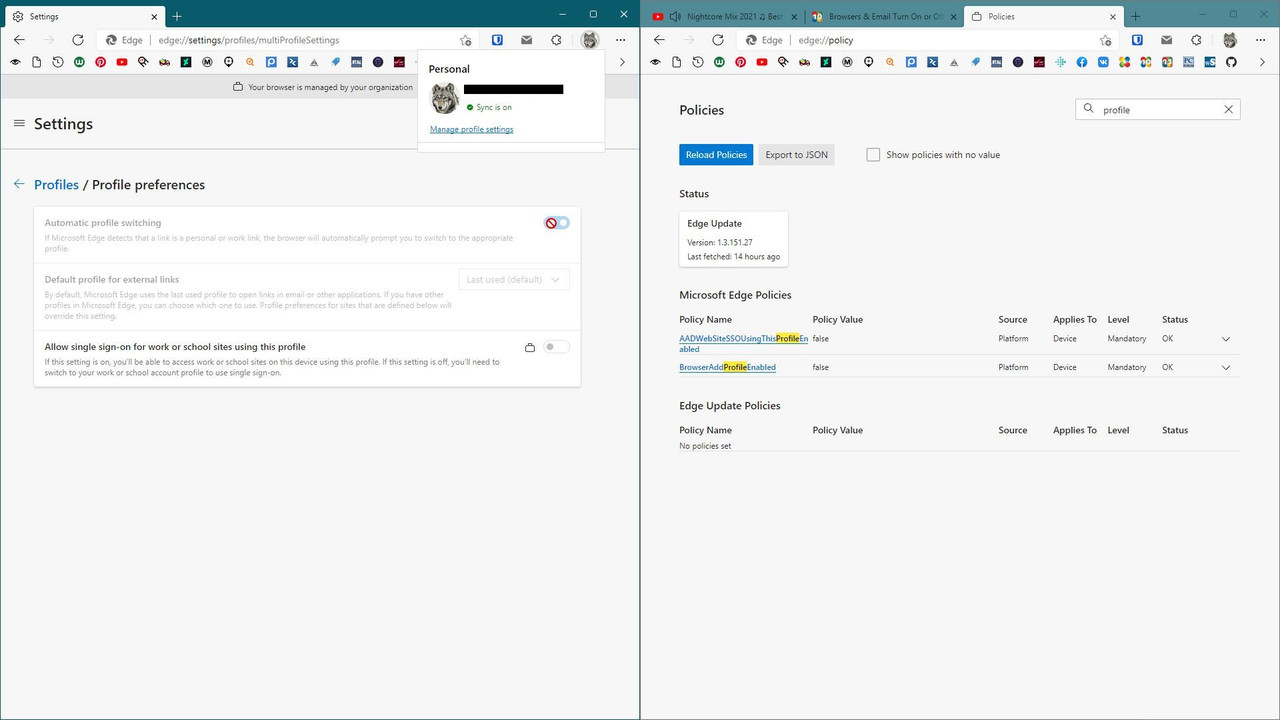Close the Browsers & Email tab
The height and width of the screenshot is (720, 1280).
[x=953, y=16]
